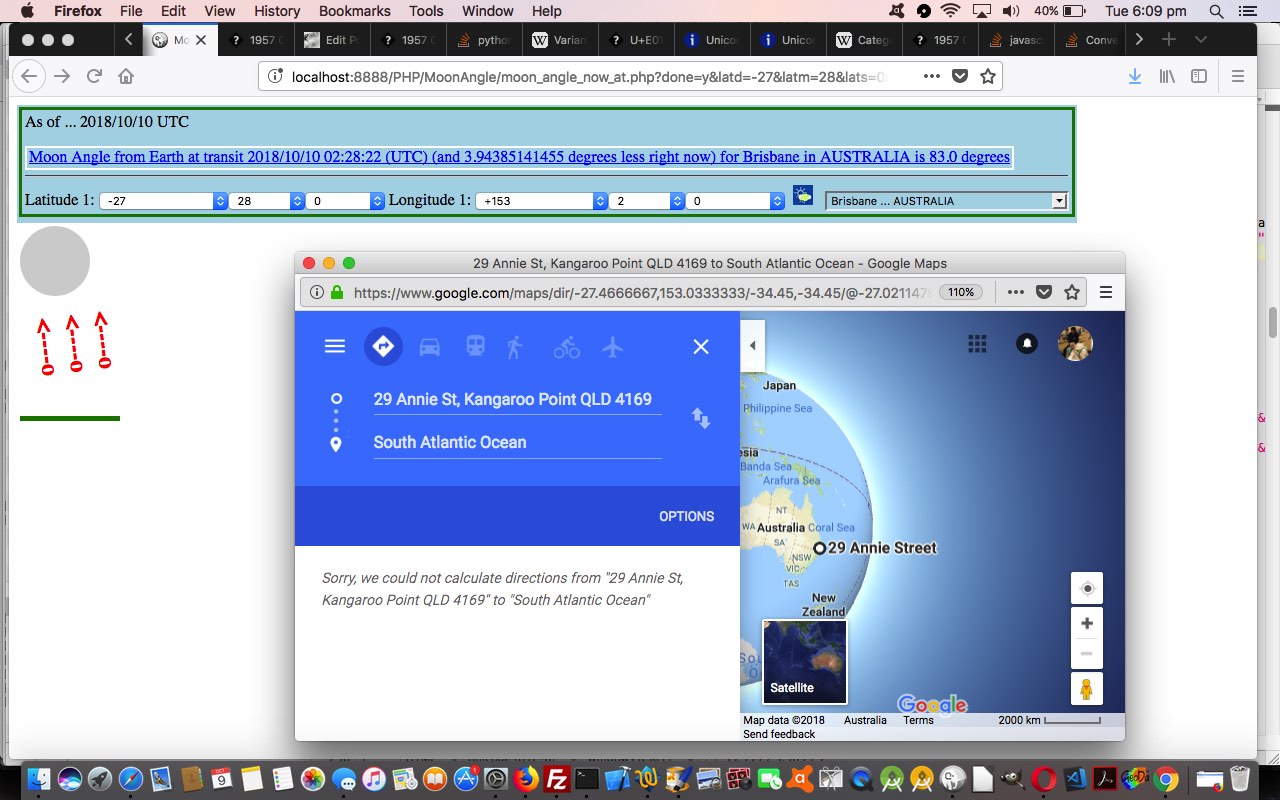1280x800 pixels.
Task: Edit the starting point 29 Annie St field
Action: pos(517,399)
